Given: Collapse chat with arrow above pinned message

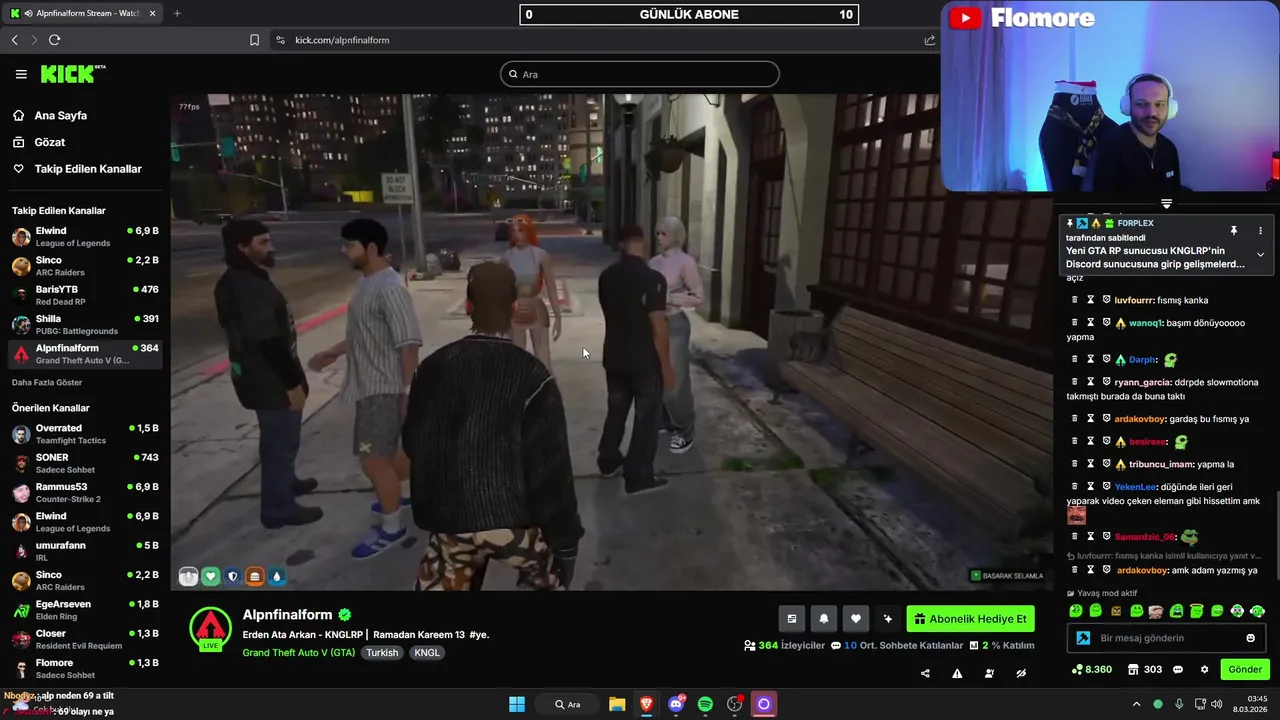Looking at the screenshot, I should [x=1166, y=203].
